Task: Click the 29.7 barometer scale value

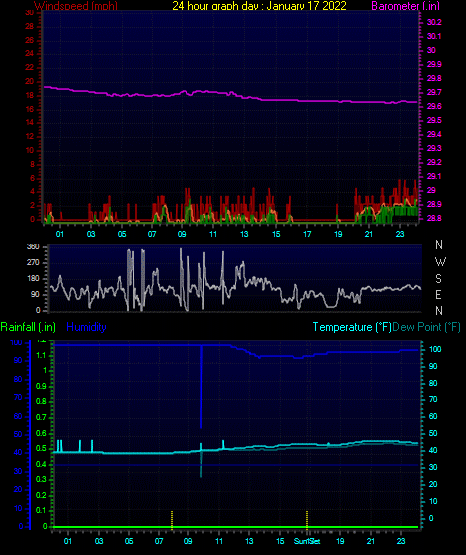Action: pyautogui.click(x=434, y=92)
